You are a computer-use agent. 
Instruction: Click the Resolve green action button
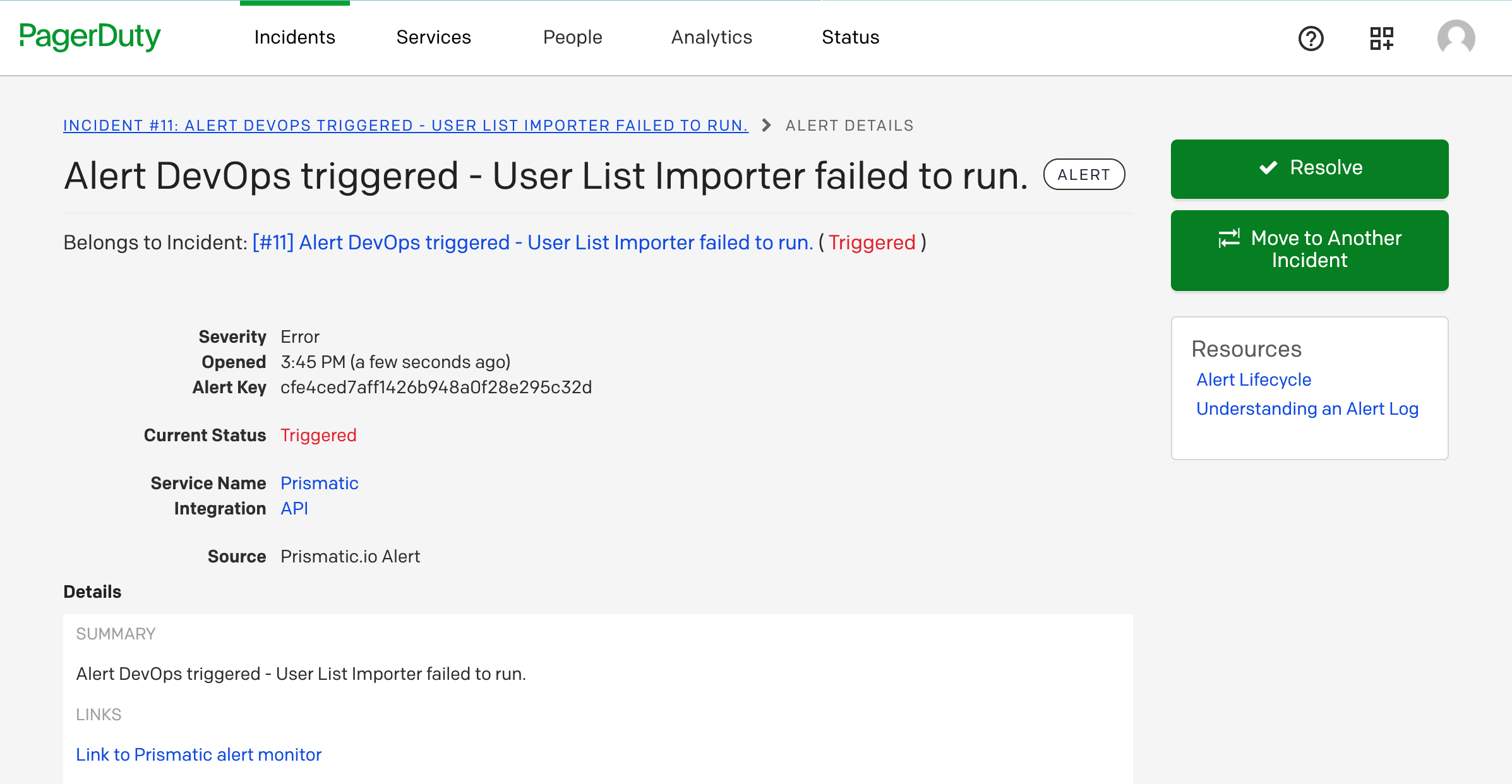[x=1310, y=168]
